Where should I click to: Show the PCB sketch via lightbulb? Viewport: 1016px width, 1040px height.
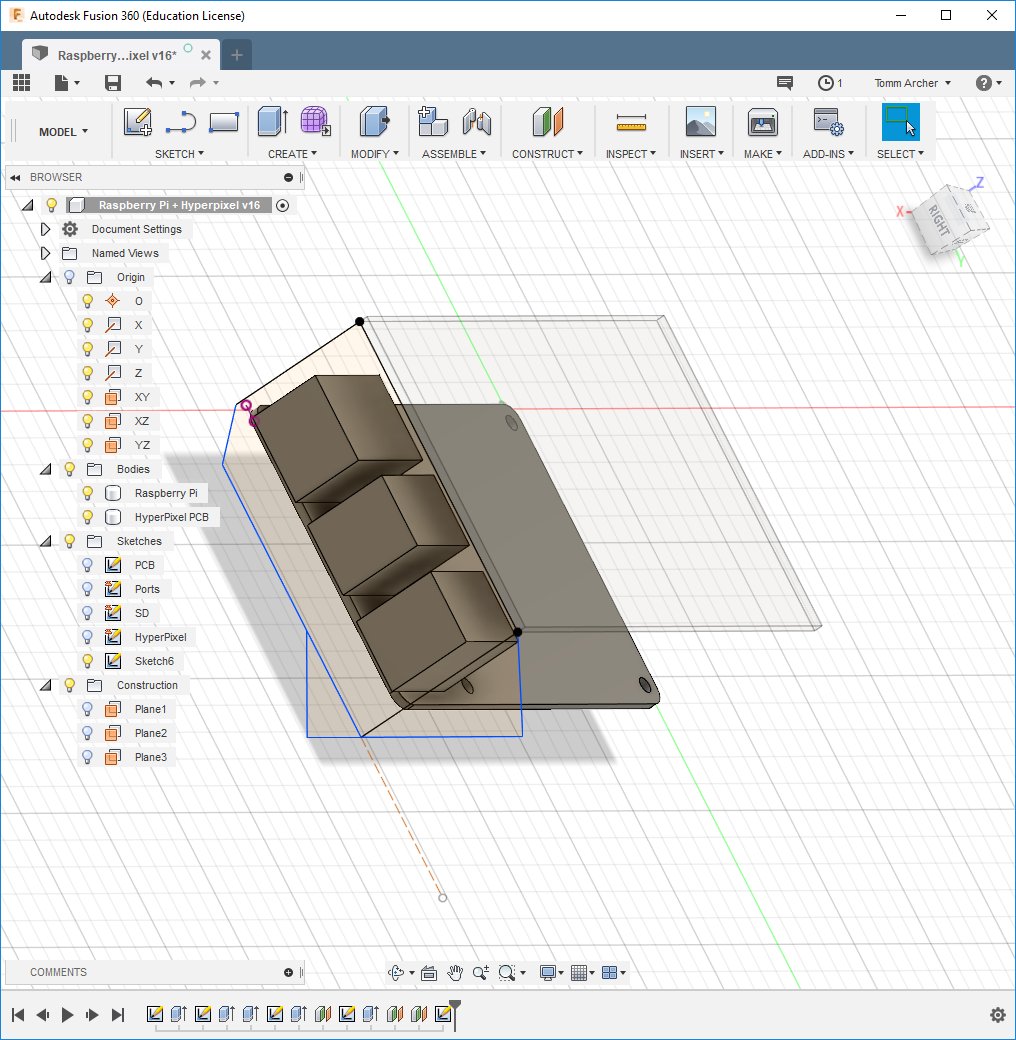(x=88, y=565)
